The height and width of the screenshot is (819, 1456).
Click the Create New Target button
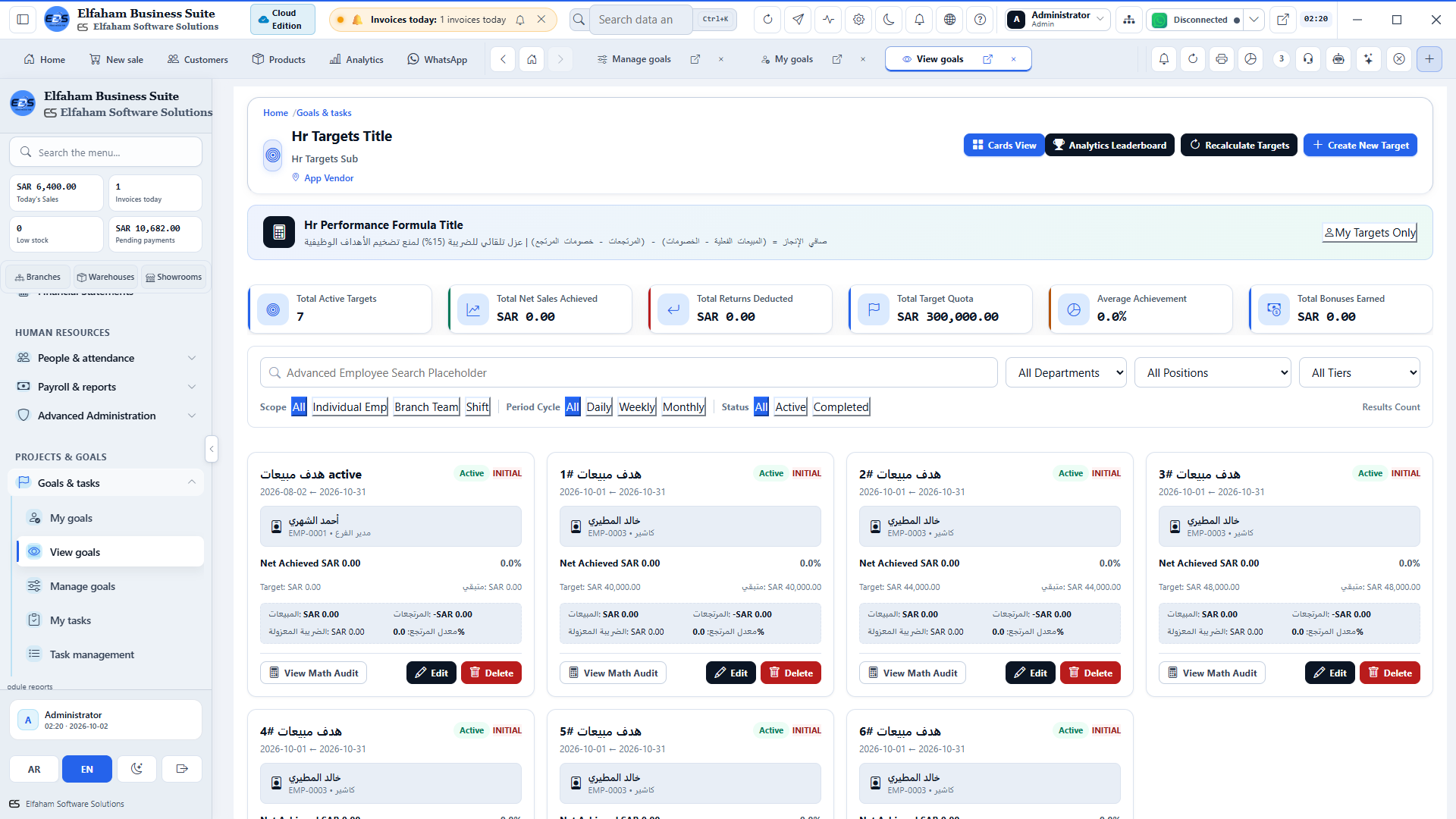click(x=1360, y=145)
